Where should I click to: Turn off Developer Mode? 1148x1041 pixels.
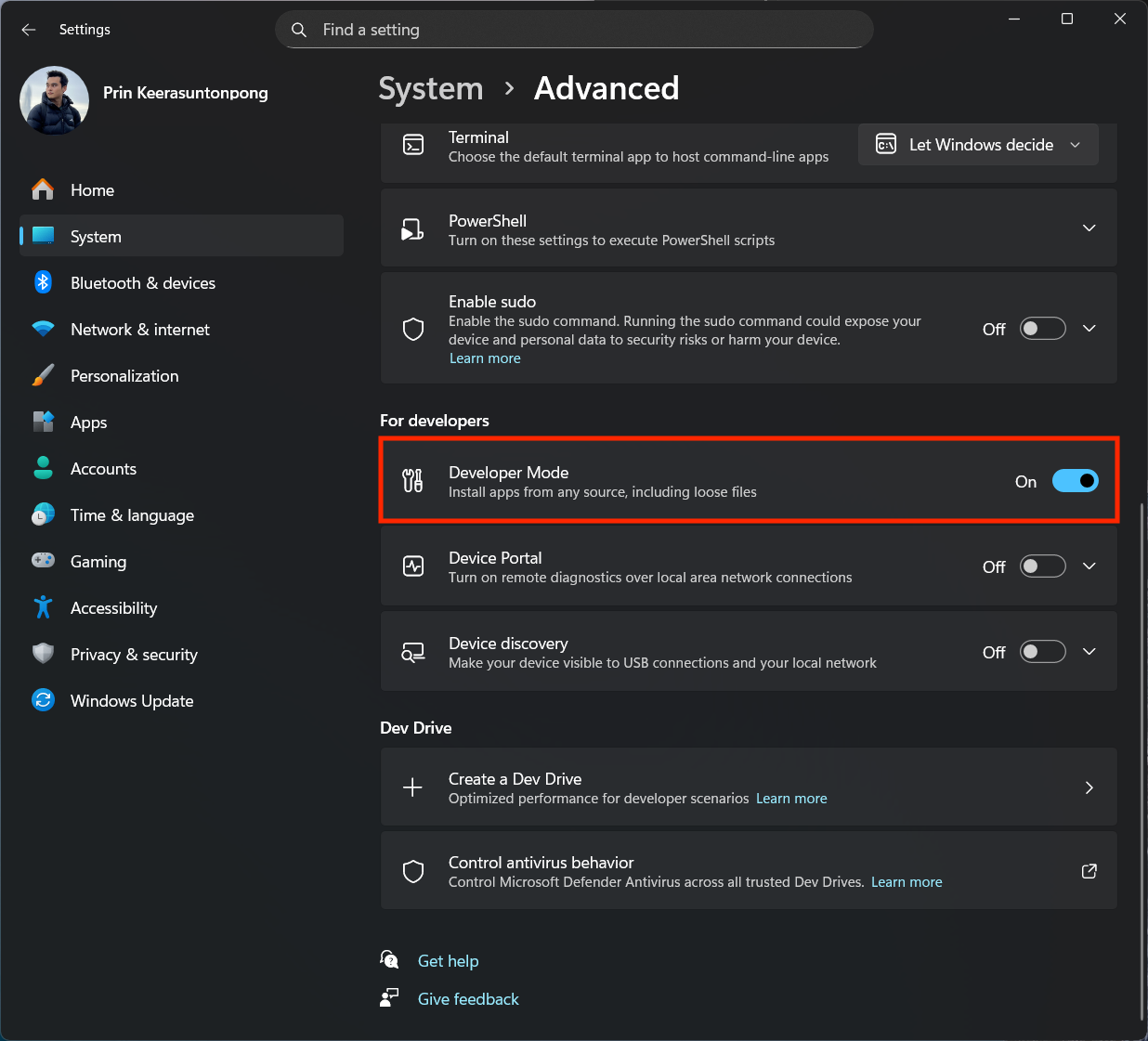[1075, 480]
